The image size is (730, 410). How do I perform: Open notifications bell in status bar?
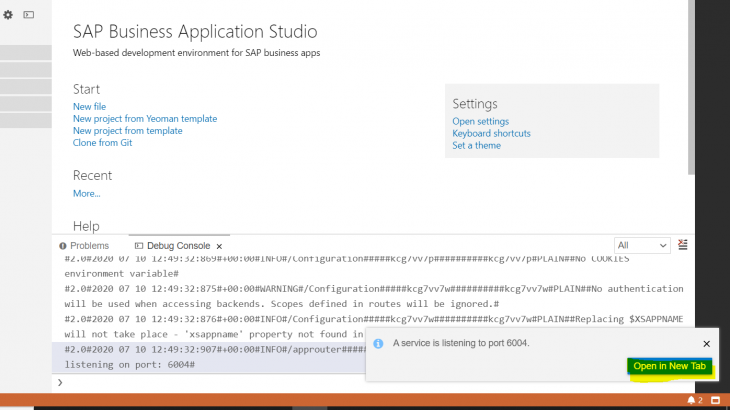tap(691, 400)
